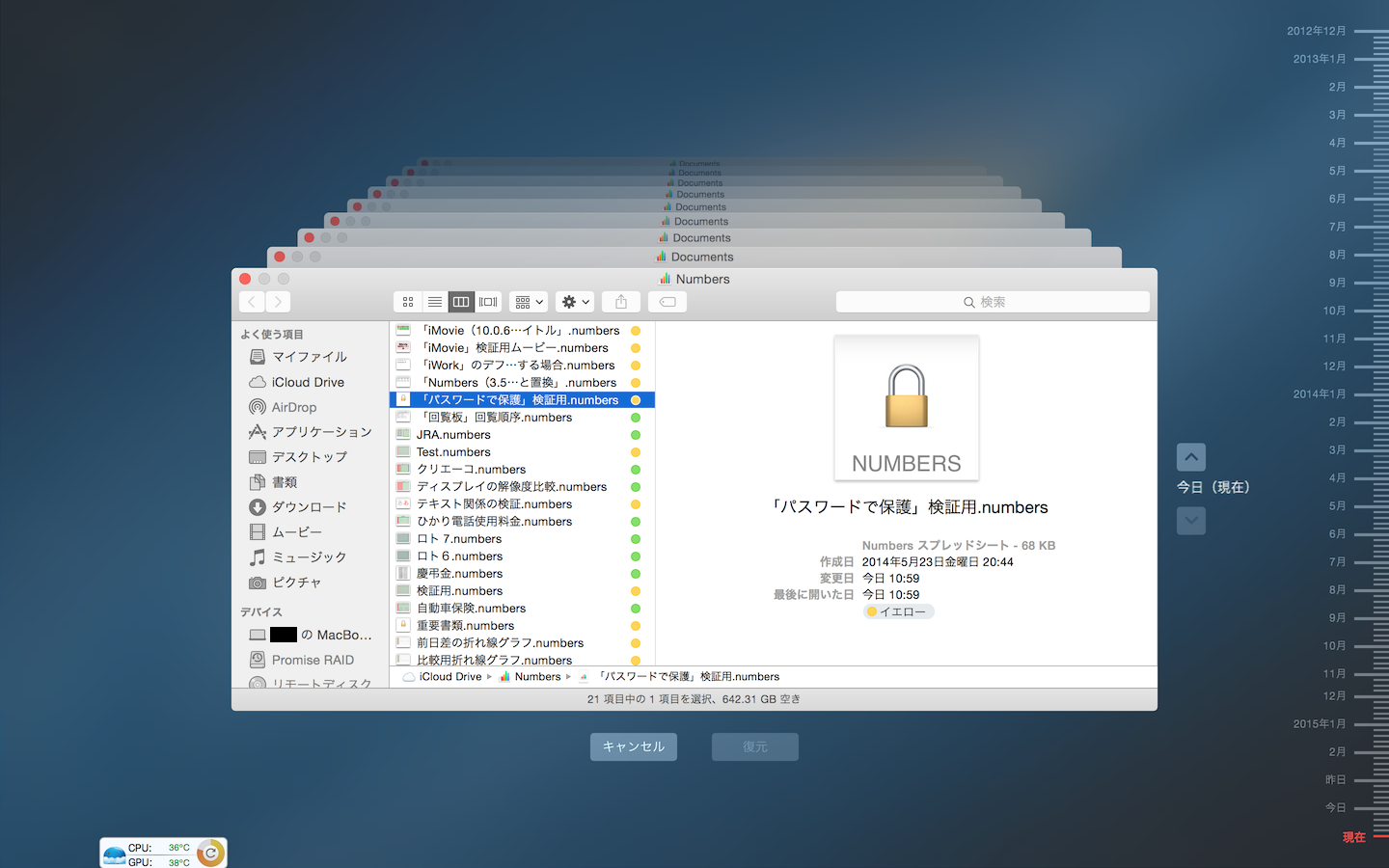
Task: Click the locked NUMBERS preview thumbnail
Action: point(907,407)
